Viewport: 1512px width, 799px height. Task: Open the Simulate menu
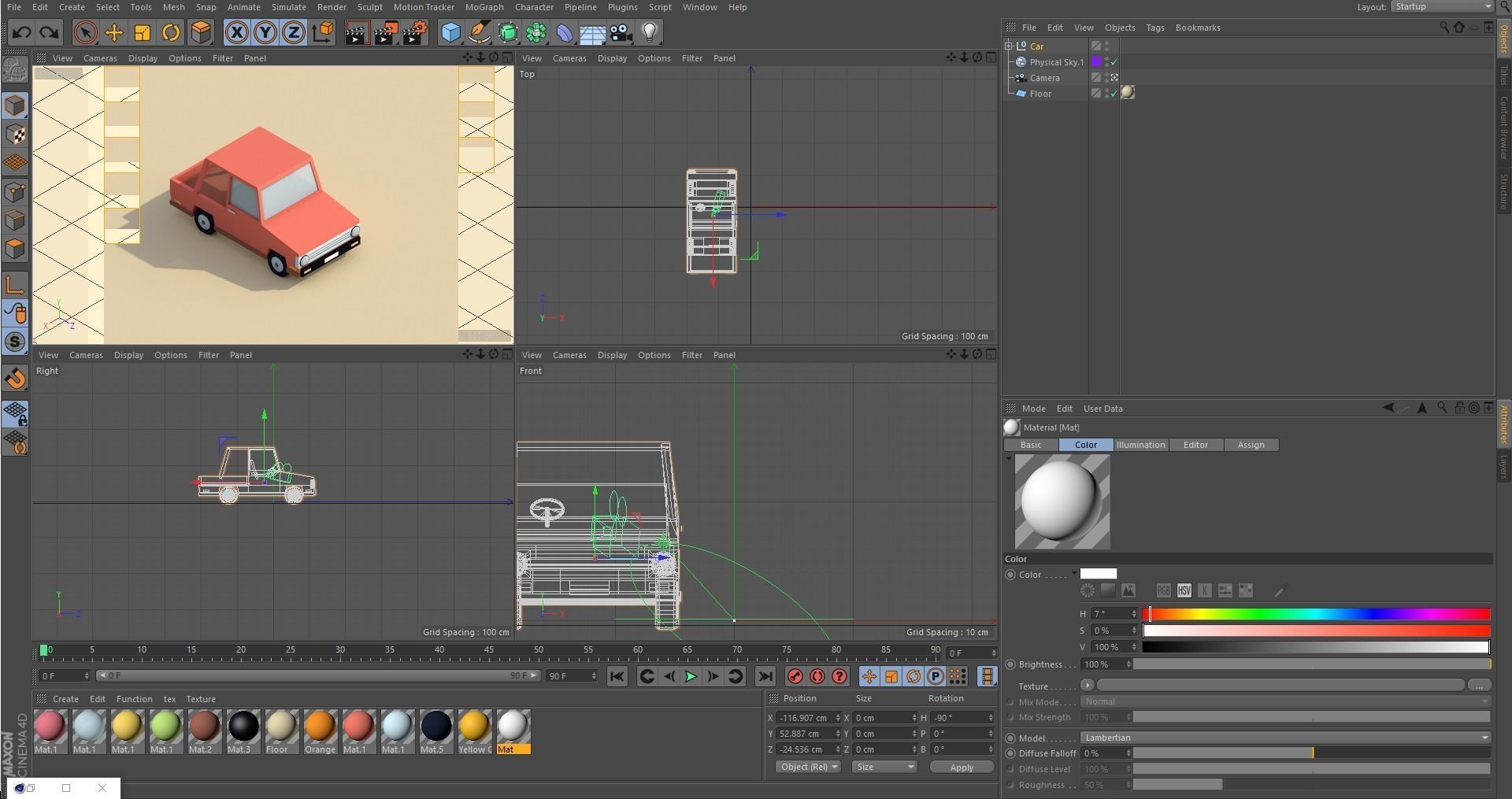289,7
